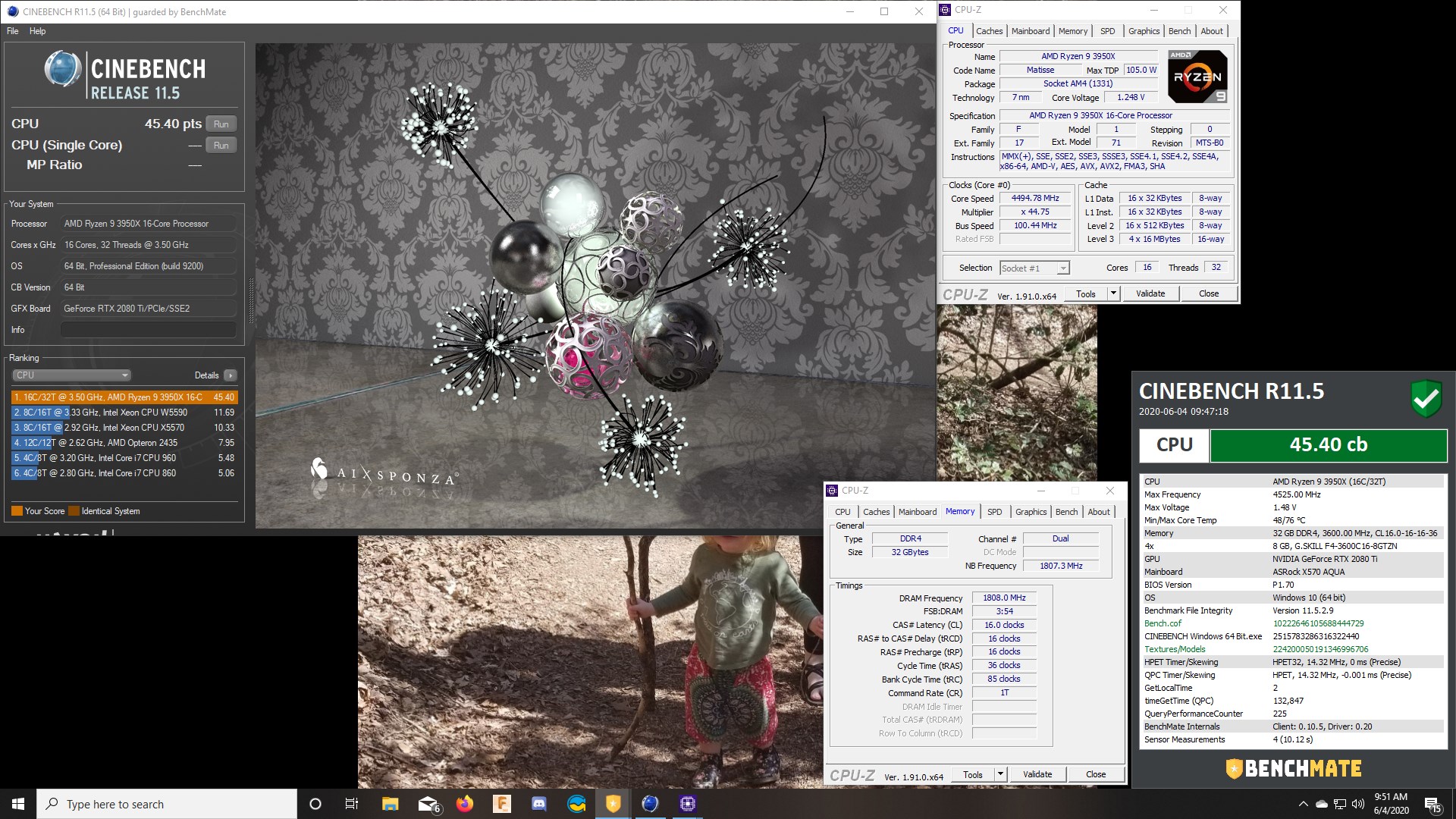Viewport: 1456px width, 819px height.
Task: Run the CPU (Single Core) benchmark
Action: click(x=221, y=146)
